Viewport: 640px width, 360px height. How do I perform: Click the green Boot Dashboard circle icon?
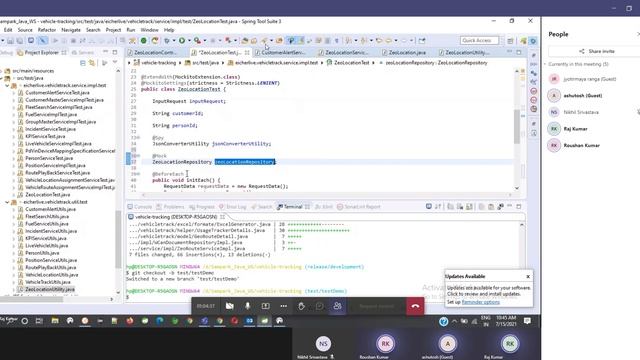click(144, 40)
